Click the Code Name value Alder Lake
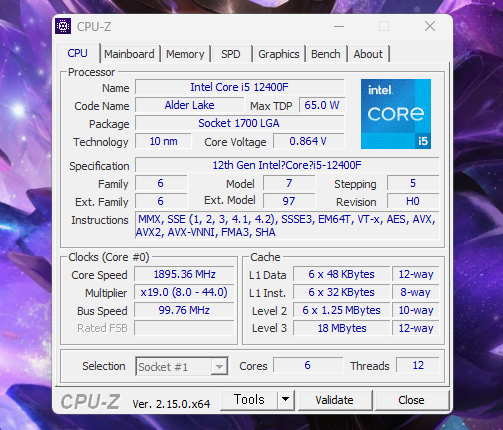The image size is (503, 430). 189,105
